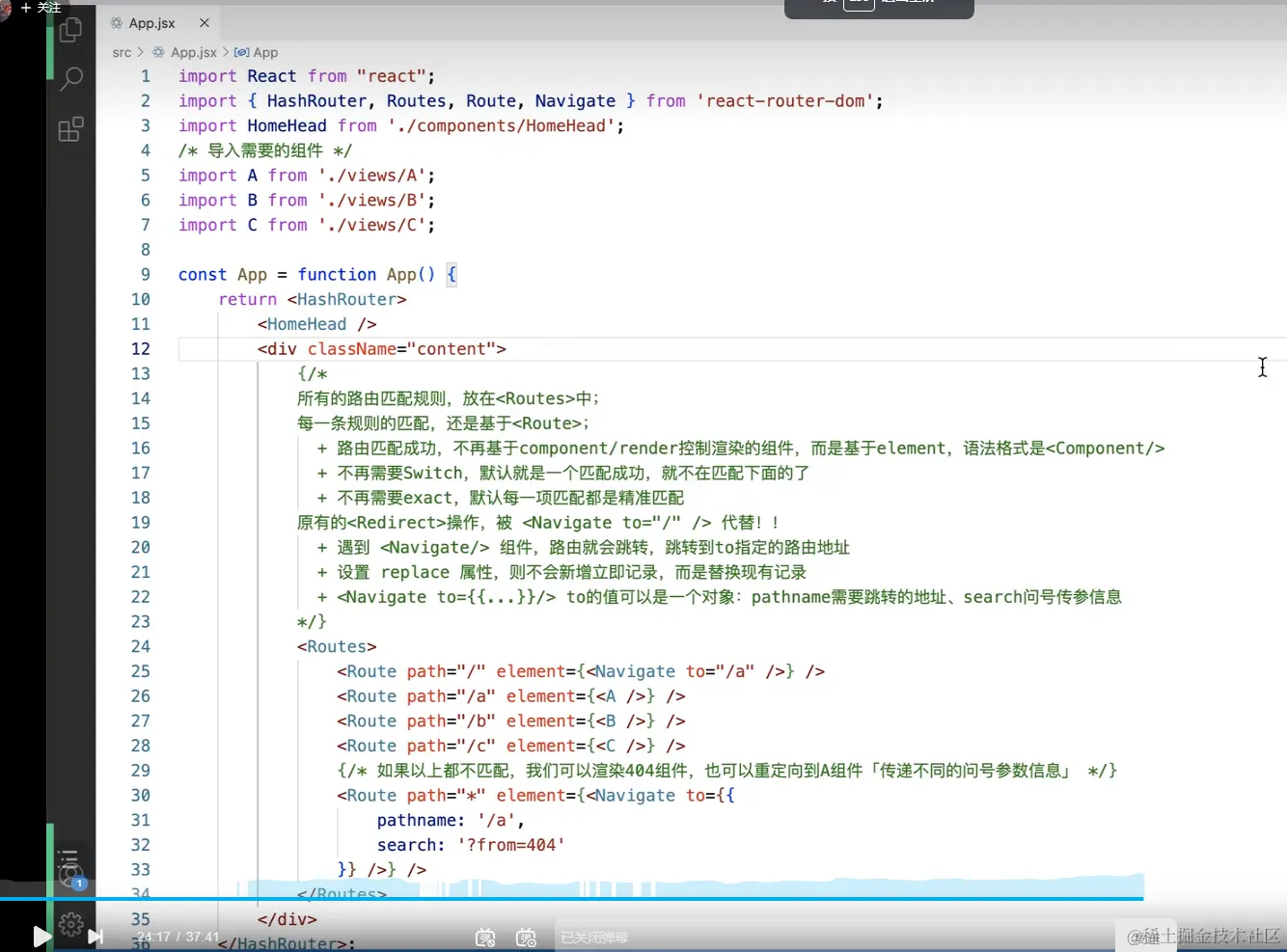Toggle the danmaku display icon
Viewport: 1287px width, 952px height.
[x=485, y=938]
